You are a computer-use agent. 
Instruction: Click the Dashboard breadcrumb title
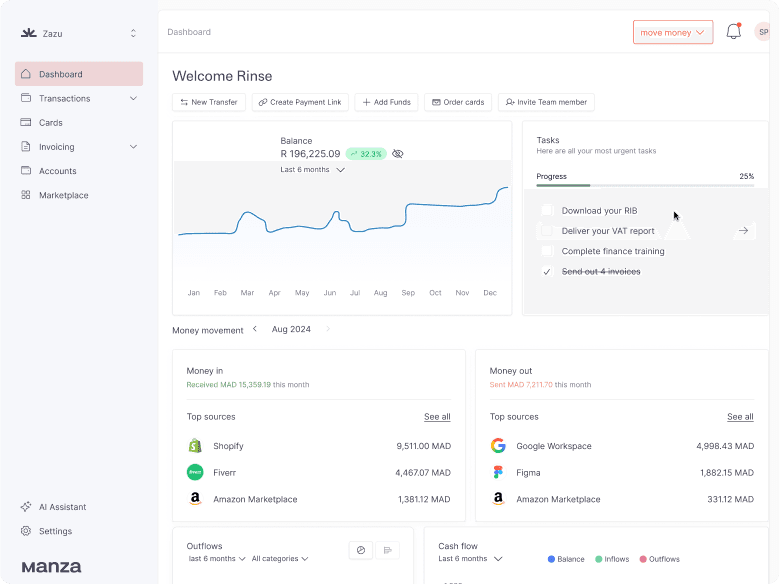[189, 32]
